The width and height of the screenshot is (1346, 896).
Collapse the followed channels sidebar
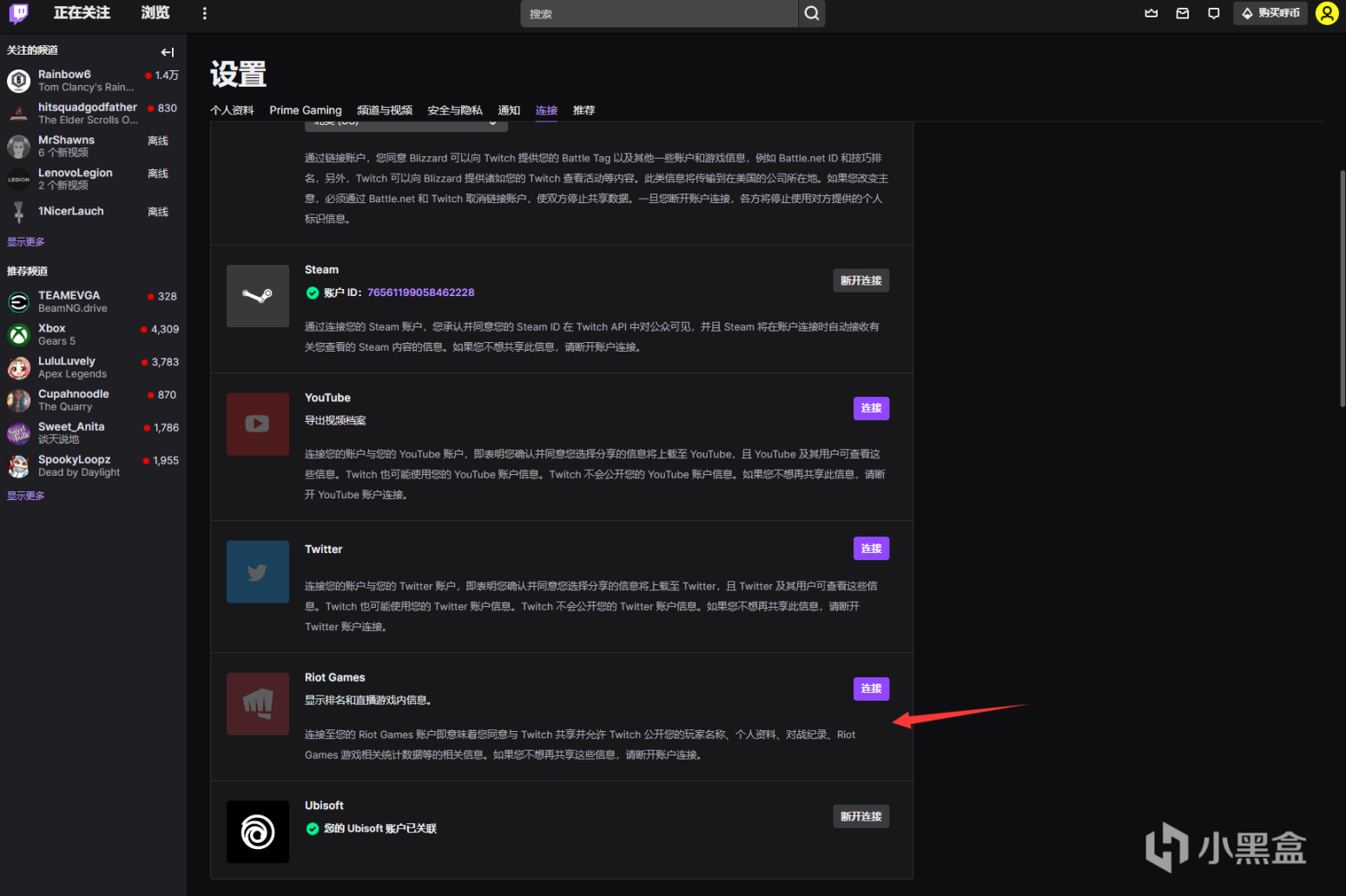pos(168,52)
